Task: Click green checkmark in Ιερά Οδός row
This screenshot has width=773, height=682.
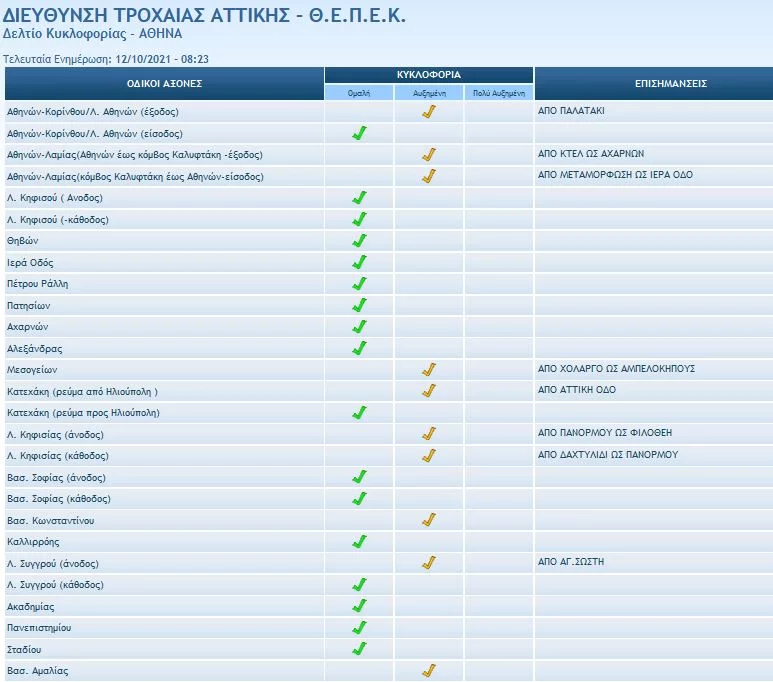Action: click(x=359, y=262)
